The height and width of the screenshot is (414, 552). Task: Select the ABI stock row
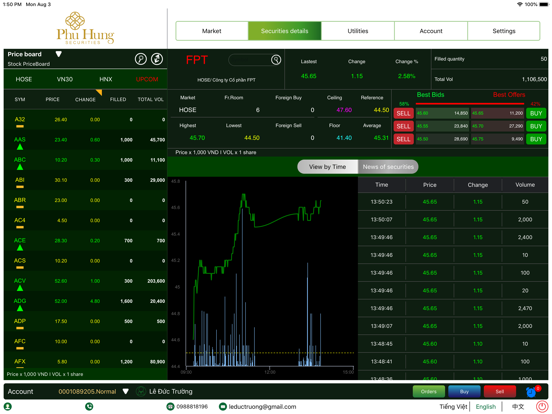[86, 181]
